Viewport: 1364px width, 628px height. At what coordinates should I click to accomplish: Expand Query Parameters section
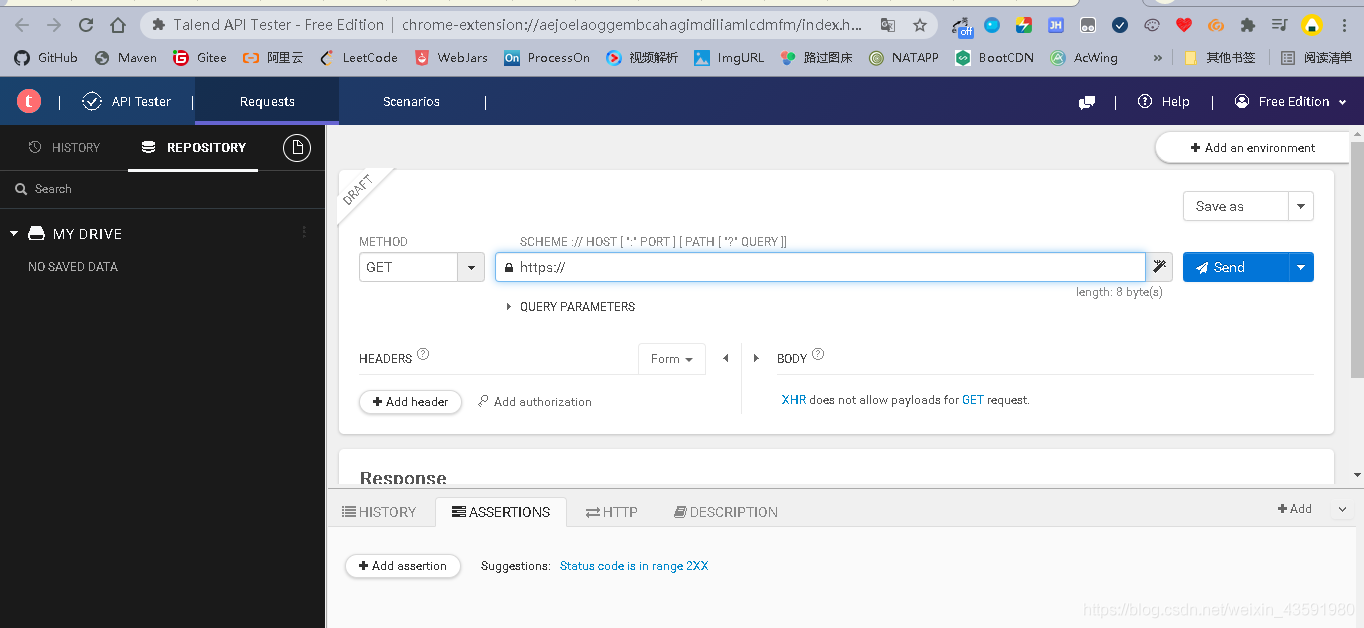(570, 307)
